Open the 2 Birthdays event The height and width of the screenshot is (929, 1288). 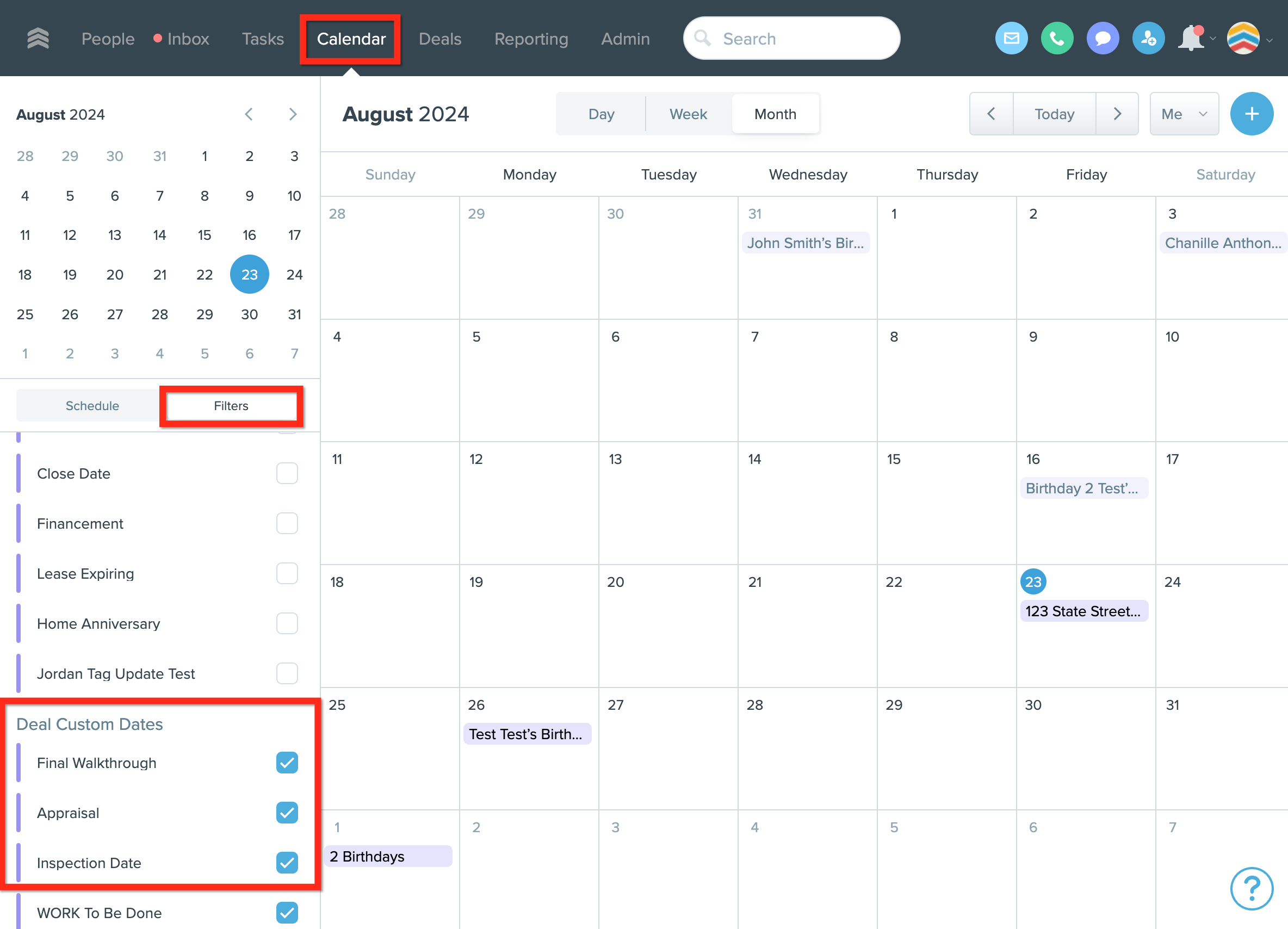pos(388,856)
